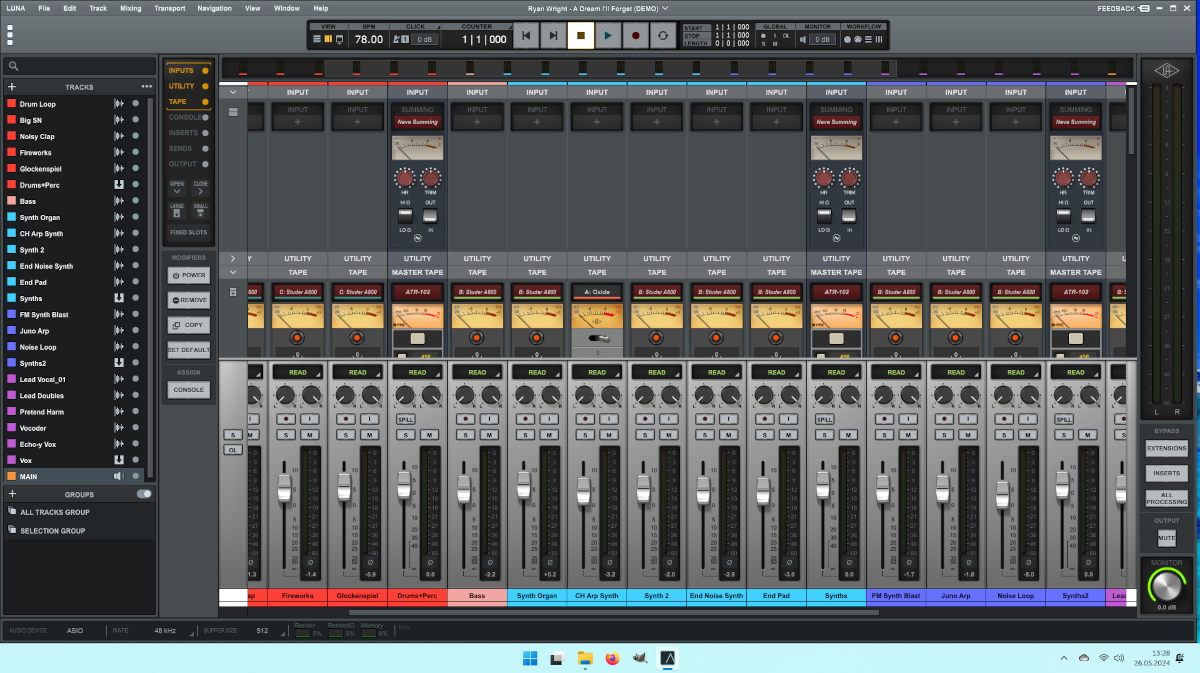
Task: Collapse the INPUT row chevron
Action: [233, 92]
